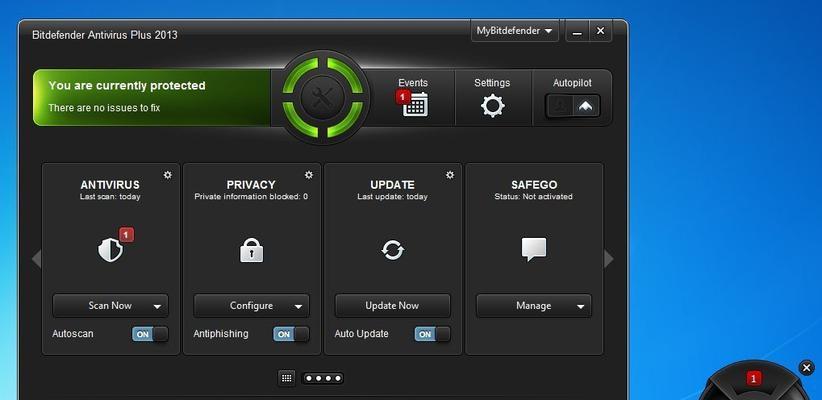Click the Update refresh arrows icon
The width and height of the screenshot is (822, 400).
click(393, 250)
